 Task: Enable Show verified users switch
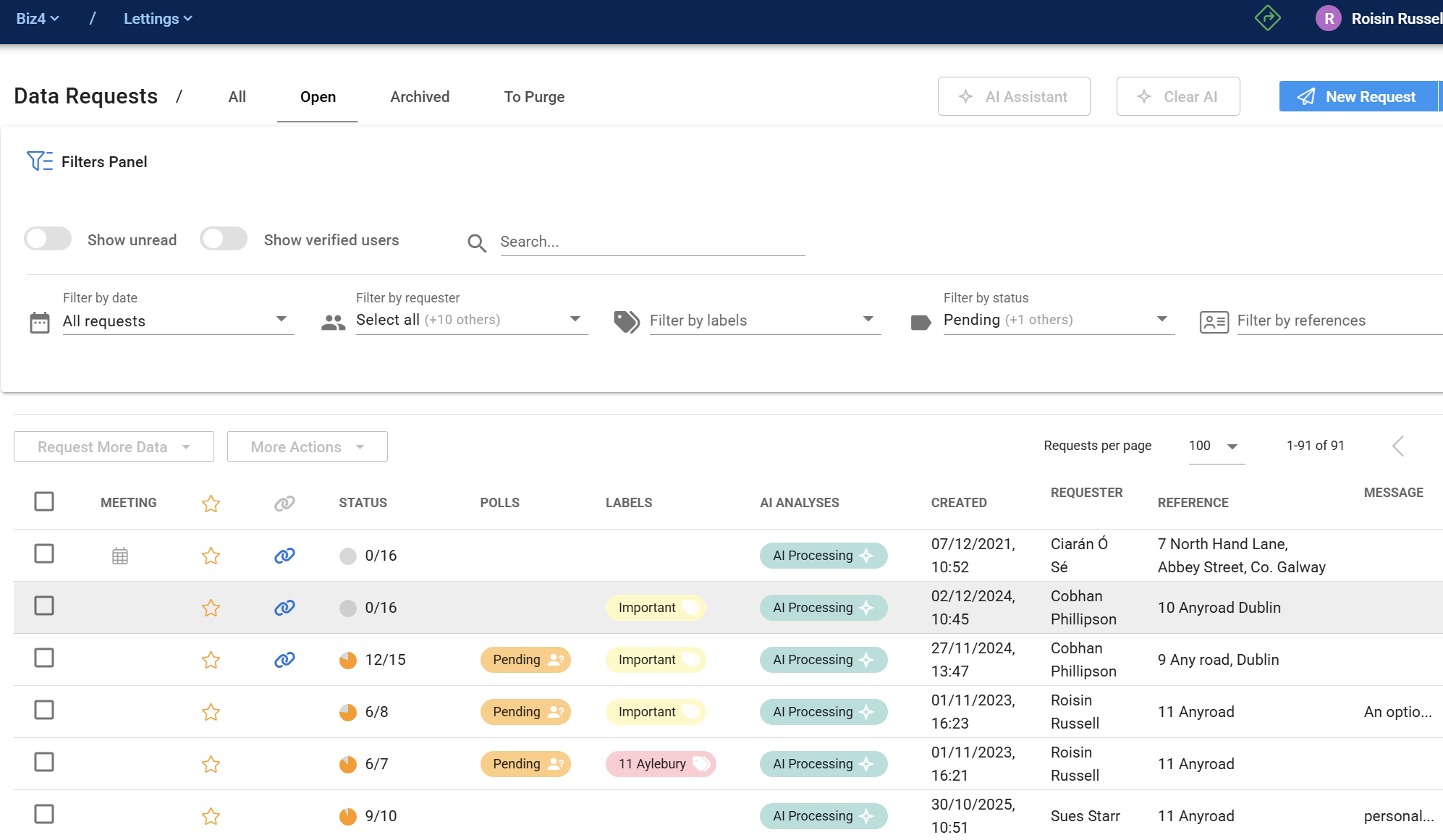pyautogui.click(x=224, y=239)
